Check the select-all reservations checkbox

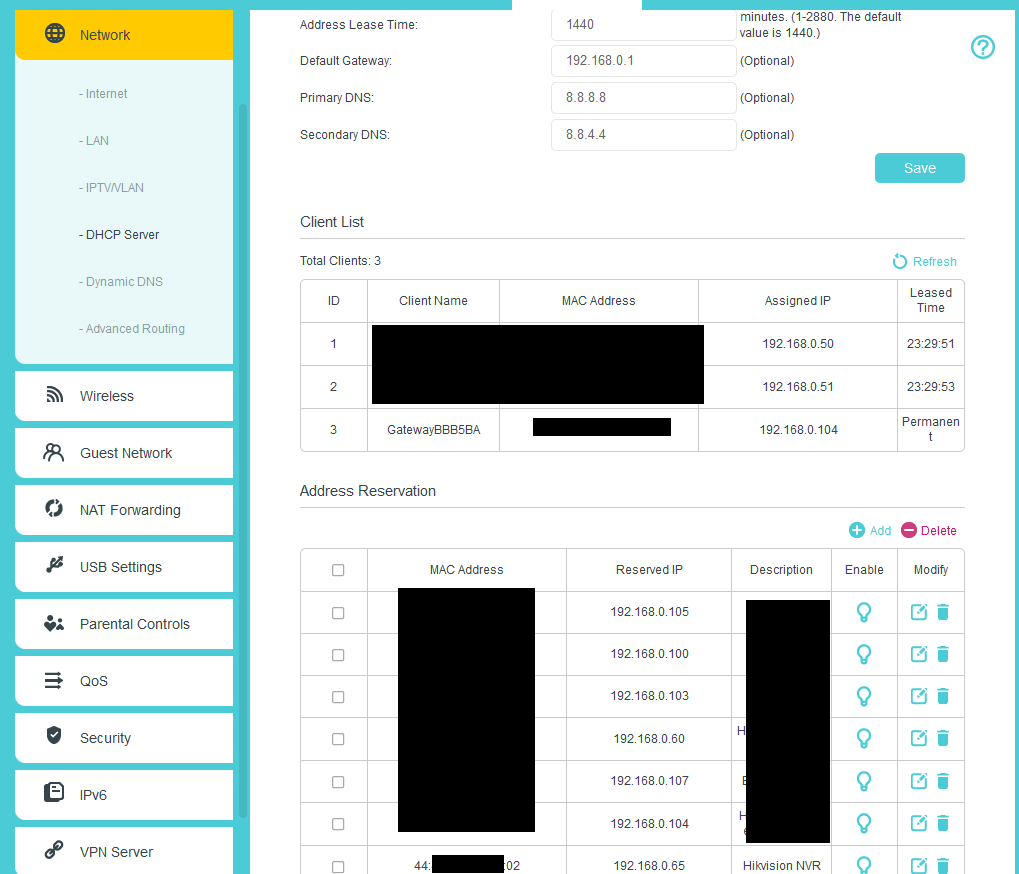338,570
